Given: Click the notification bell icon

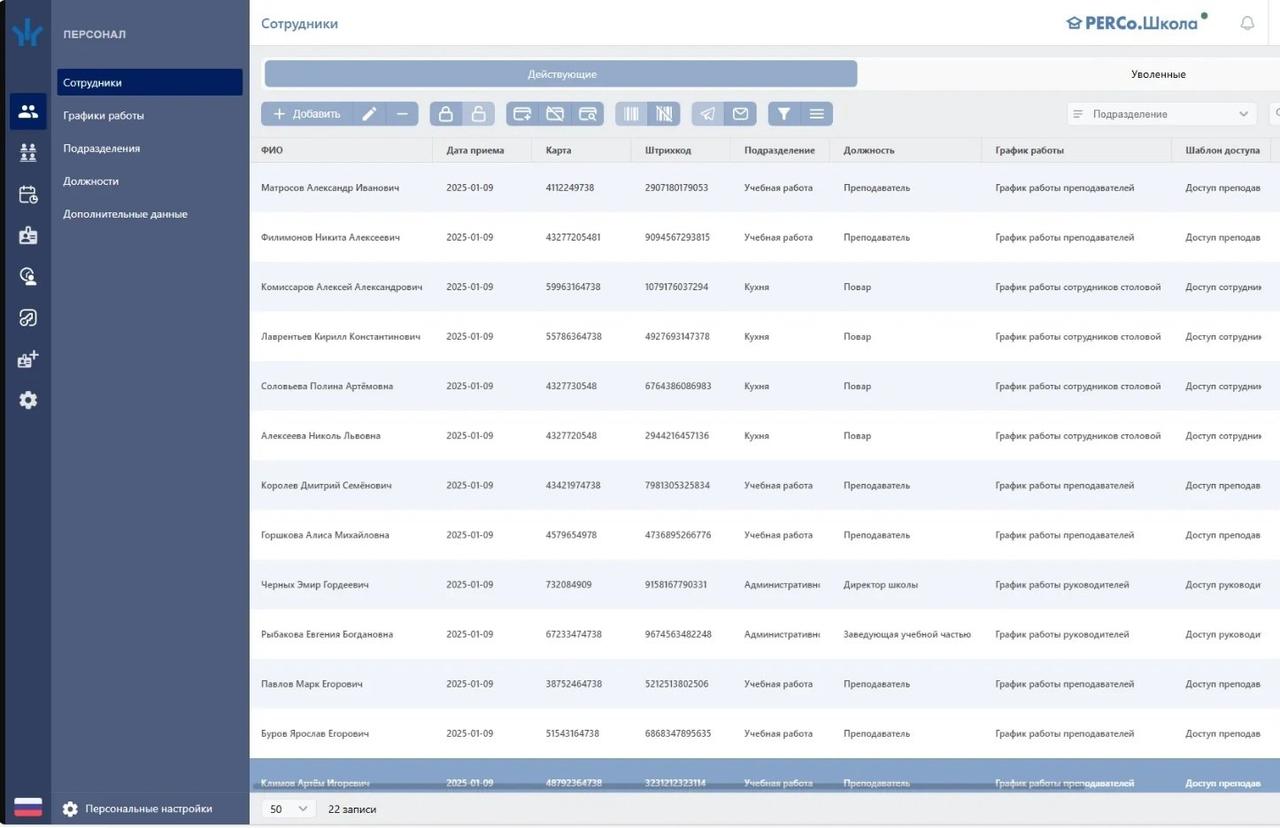Looking at the screenshot, I should click(x=1247, y=23).
